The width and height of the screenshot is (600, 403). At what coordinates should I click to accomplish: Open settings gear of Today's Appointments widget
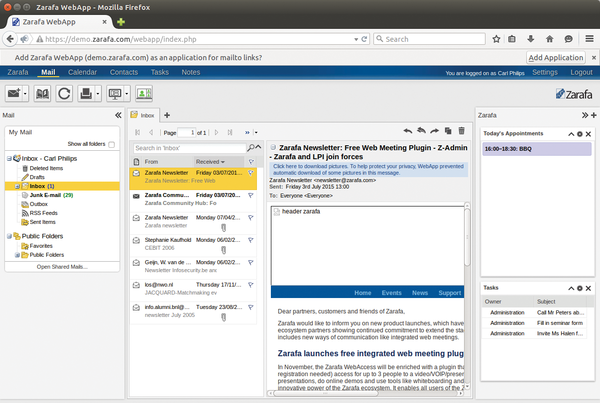tap(580, 134)
